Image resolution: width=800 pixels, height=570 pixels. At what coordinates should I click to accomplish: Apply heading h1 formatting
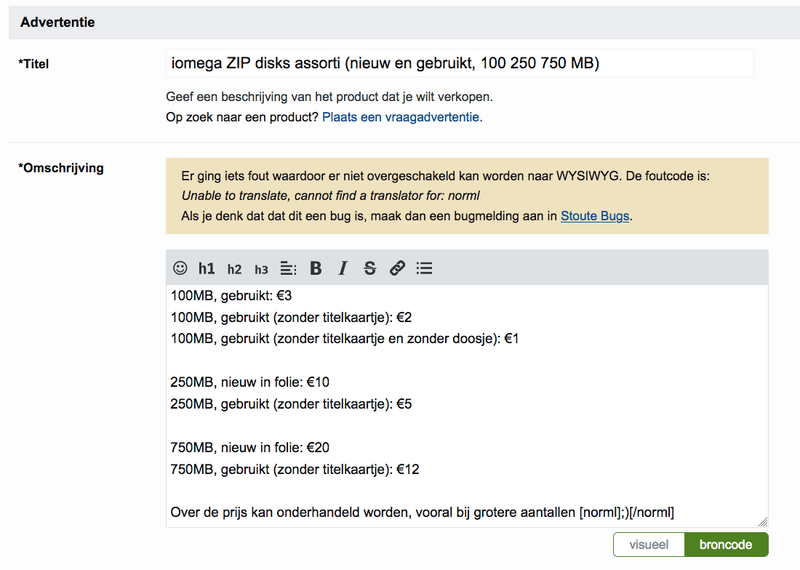[207, 268]
